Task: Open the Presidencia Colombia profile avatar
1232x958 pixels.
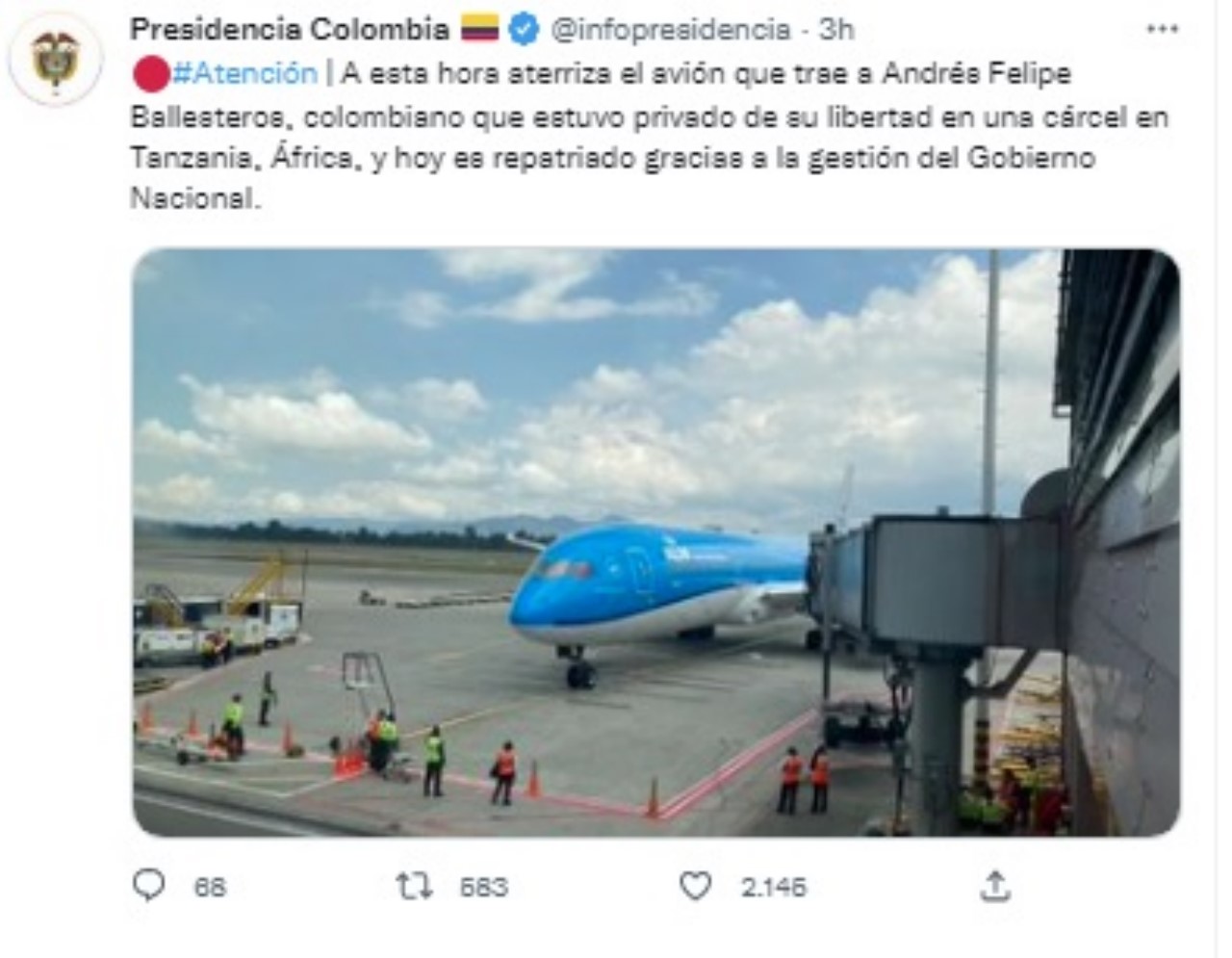Action: pyautogui.click(x=55, y=59)
